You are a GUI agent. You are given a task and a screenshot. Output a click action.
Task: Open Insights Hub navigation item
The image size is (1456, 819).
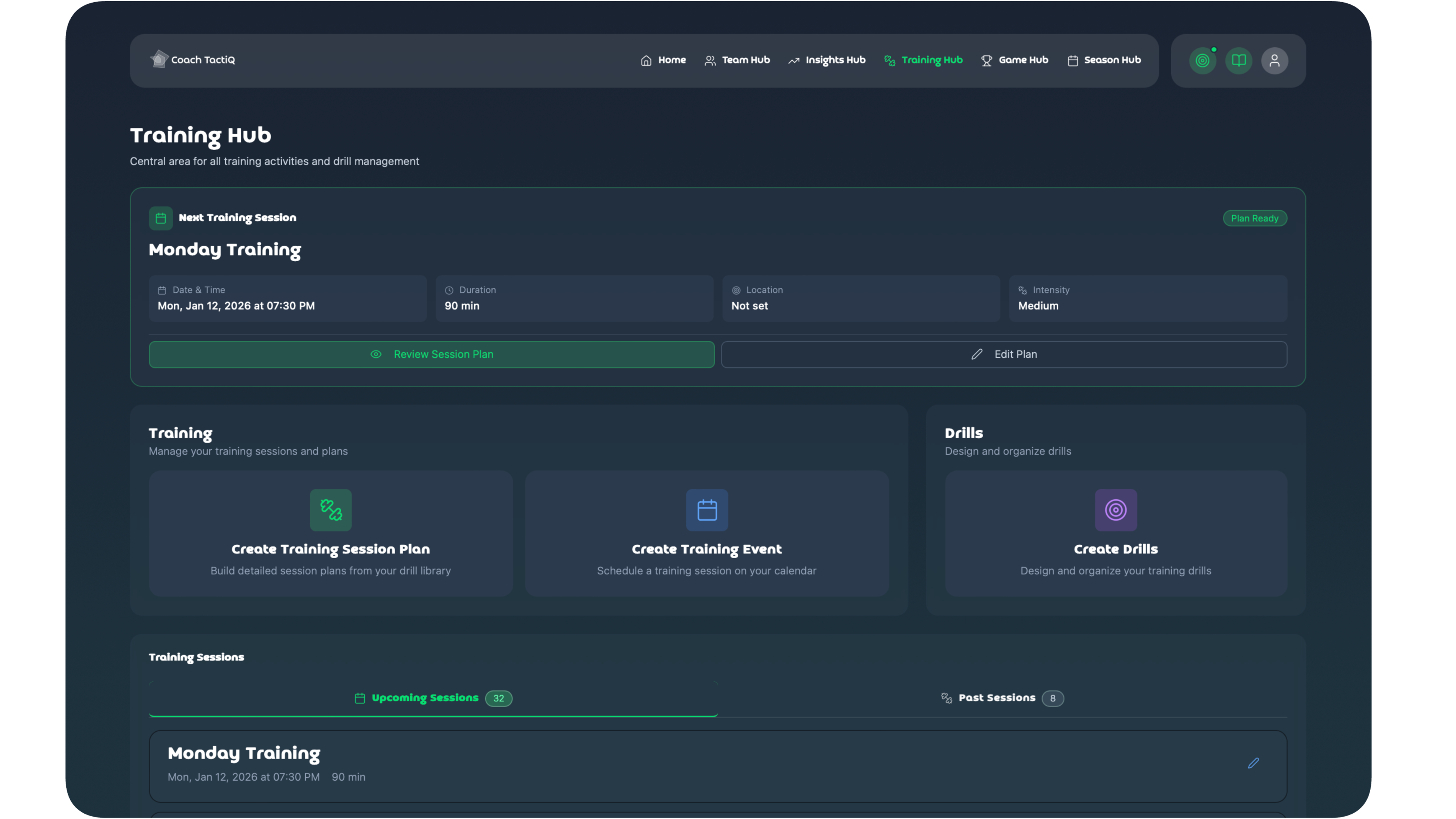click(x=827, y=60)
